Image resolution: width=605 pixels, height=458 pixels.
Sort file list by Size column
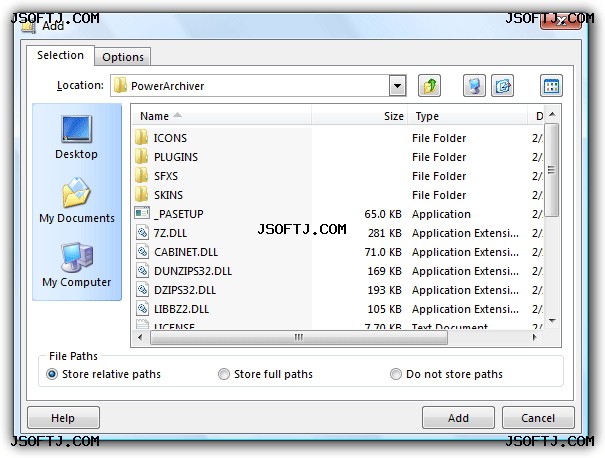[x=359, y=116]
